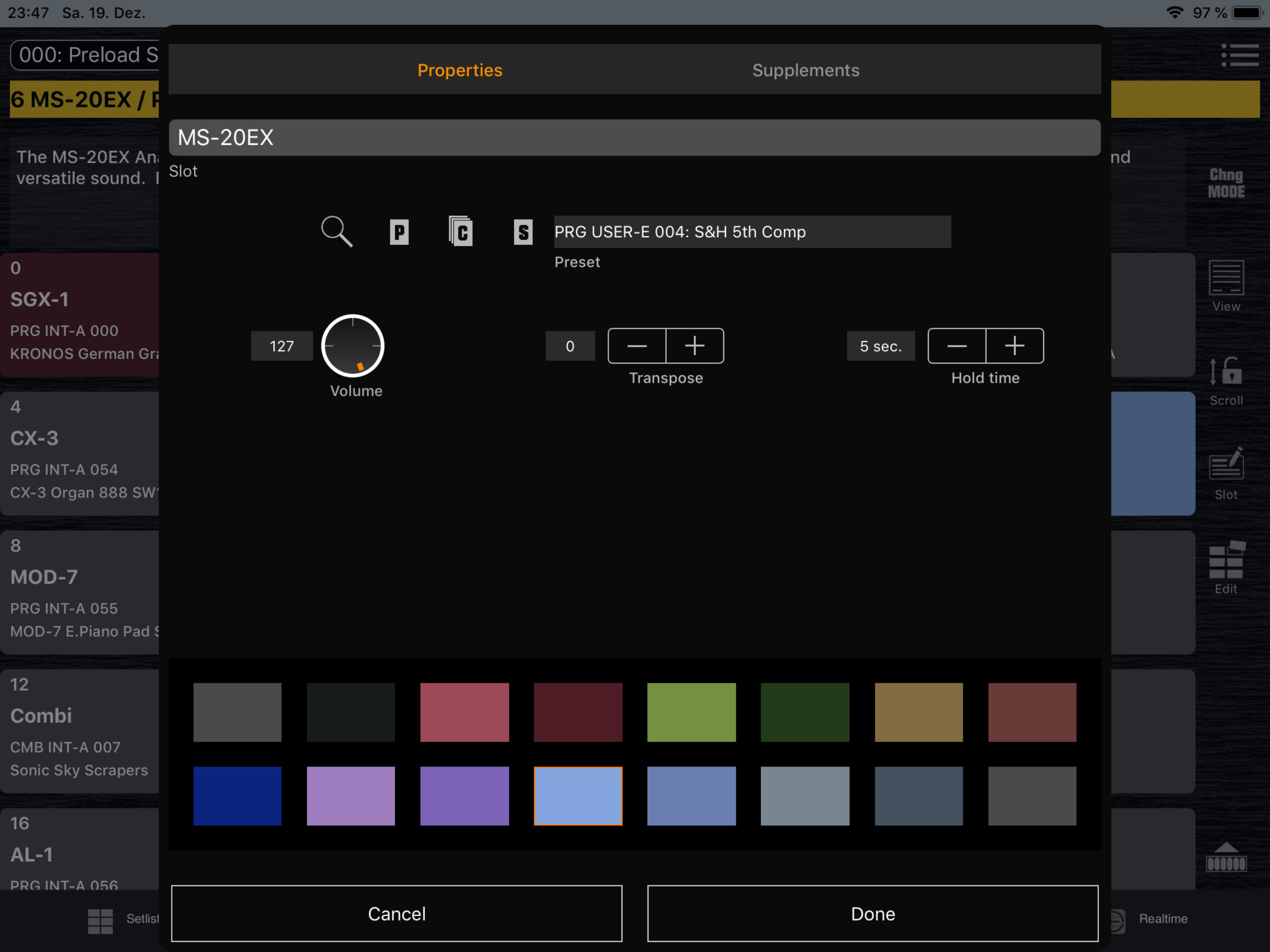Tap the 23:47 clock in status bar

click(29, 12)
